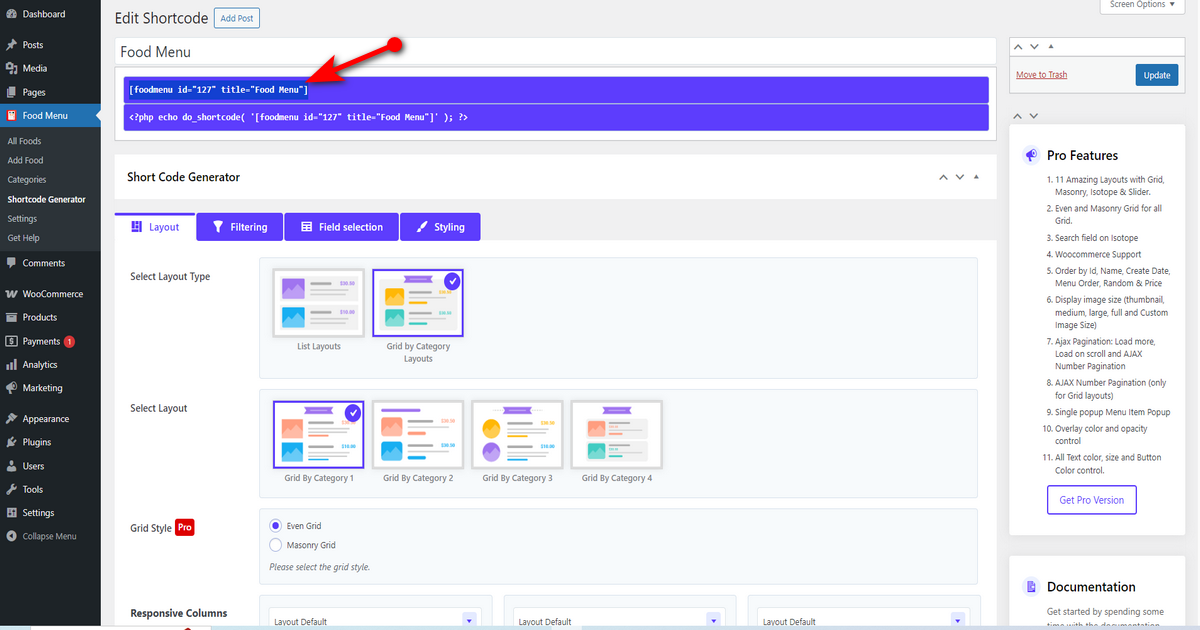The width and height of the screenshot is (1200, 630).
Task: Click the Update button
Action: (1157, 75)
